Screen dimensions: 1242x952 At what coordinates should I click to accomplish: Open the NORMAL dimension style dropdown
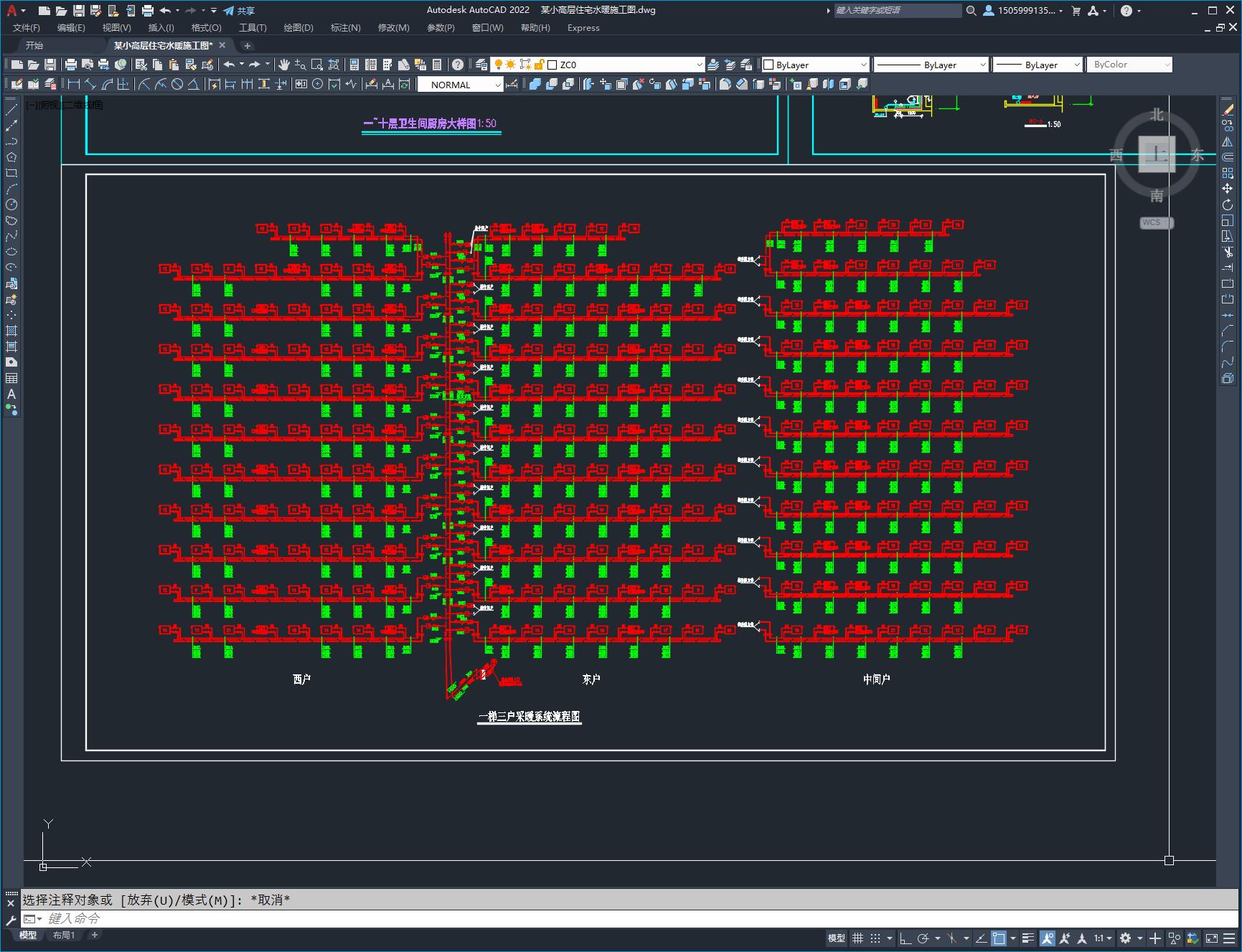tap(461, 85)
